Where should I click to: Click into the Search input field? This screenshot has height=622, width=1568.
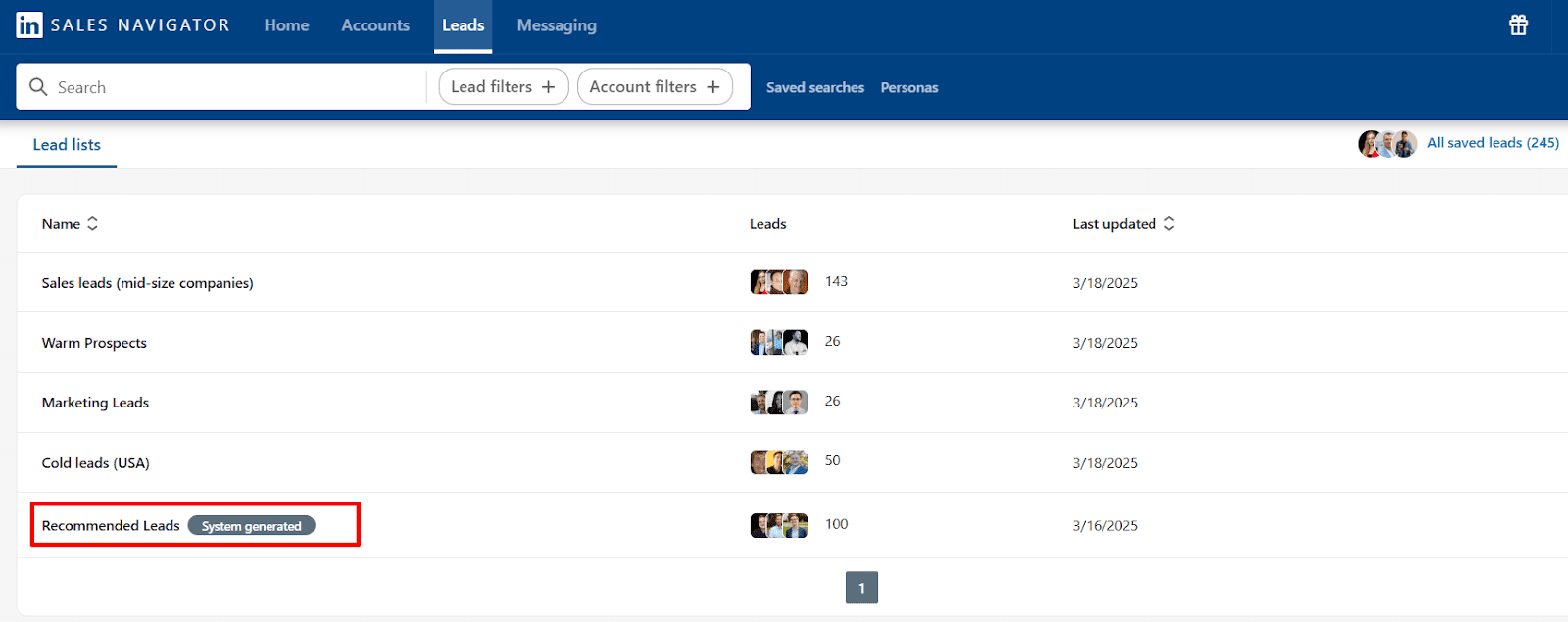235,87
